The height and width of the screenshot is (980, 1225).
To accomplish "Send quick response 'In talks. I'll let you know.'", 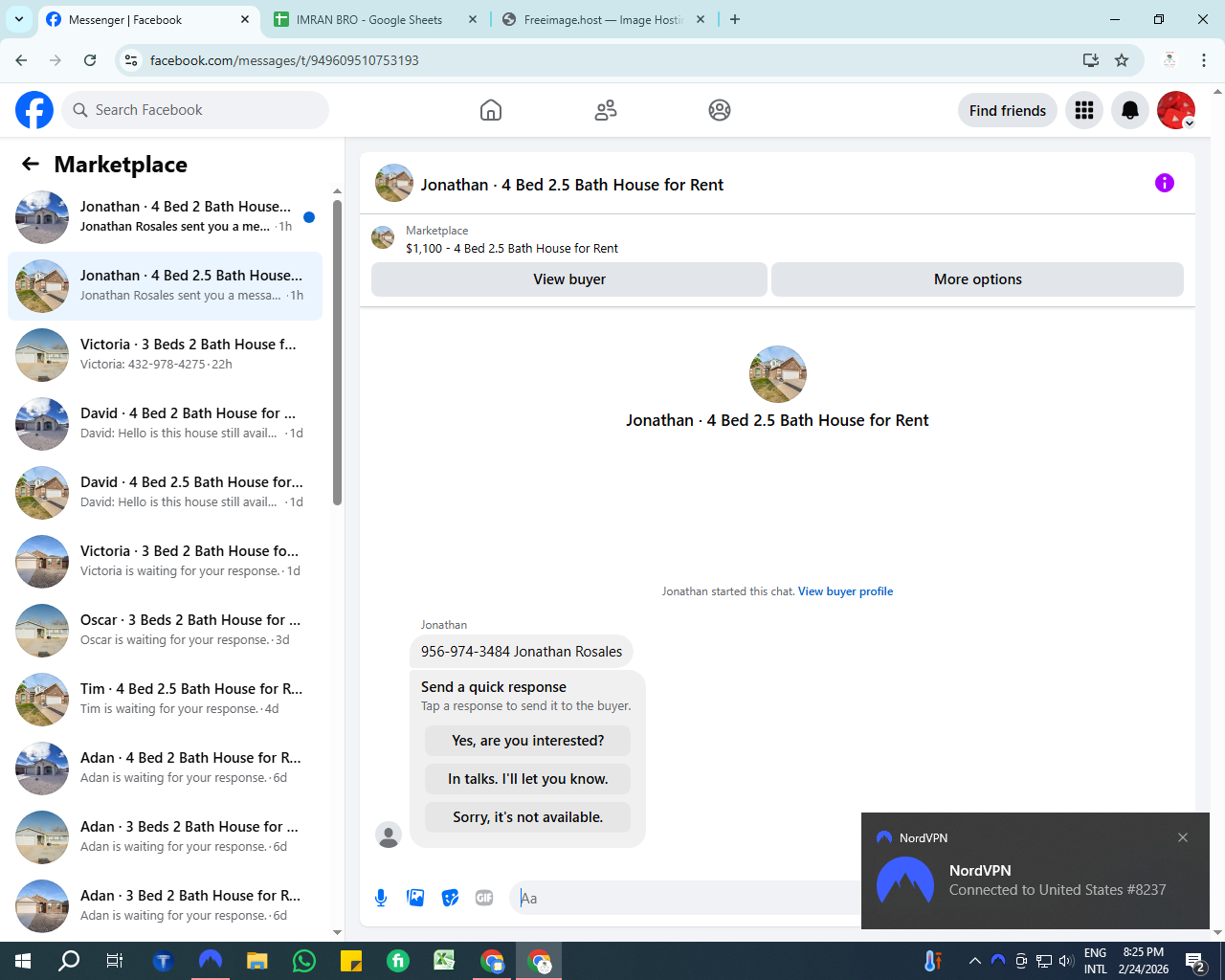I will pos(528,779).
